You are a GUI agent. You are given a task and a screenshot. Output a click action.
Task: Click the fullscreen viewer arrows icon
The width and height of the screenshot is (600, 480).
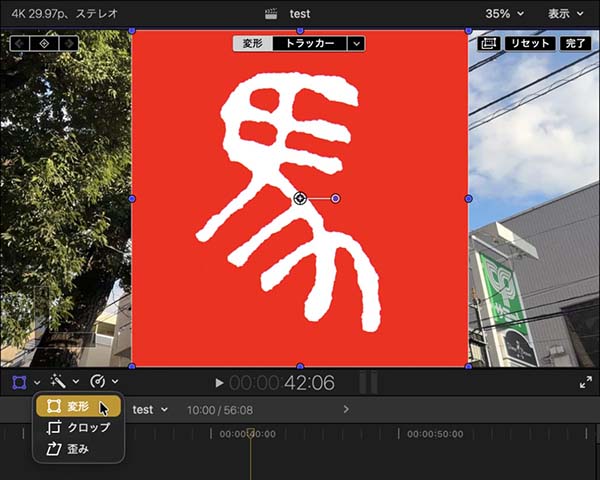[586, 382]
